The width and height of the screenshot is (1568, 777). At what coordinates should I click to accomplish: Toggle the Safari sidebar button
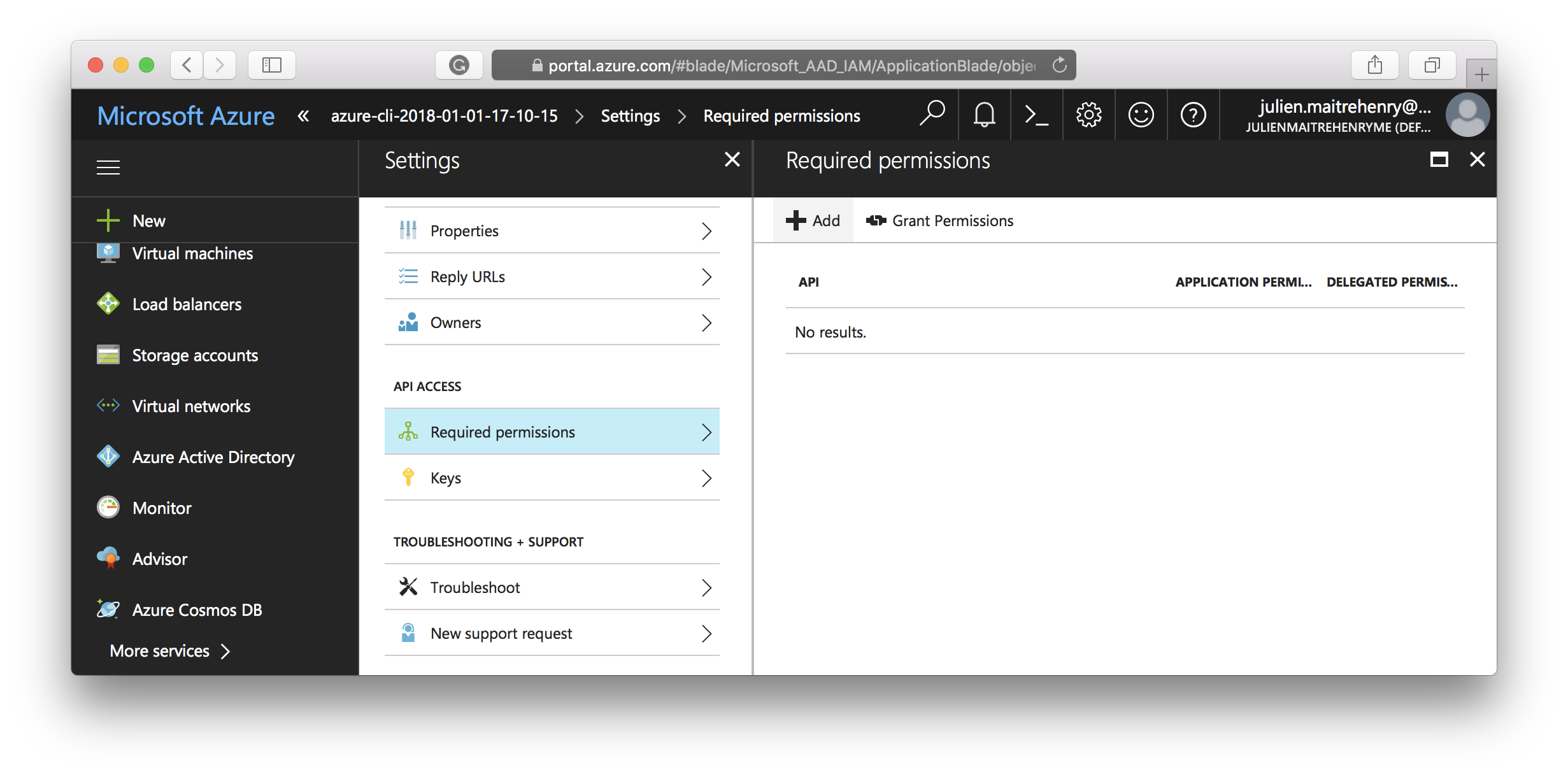[272, 64]
